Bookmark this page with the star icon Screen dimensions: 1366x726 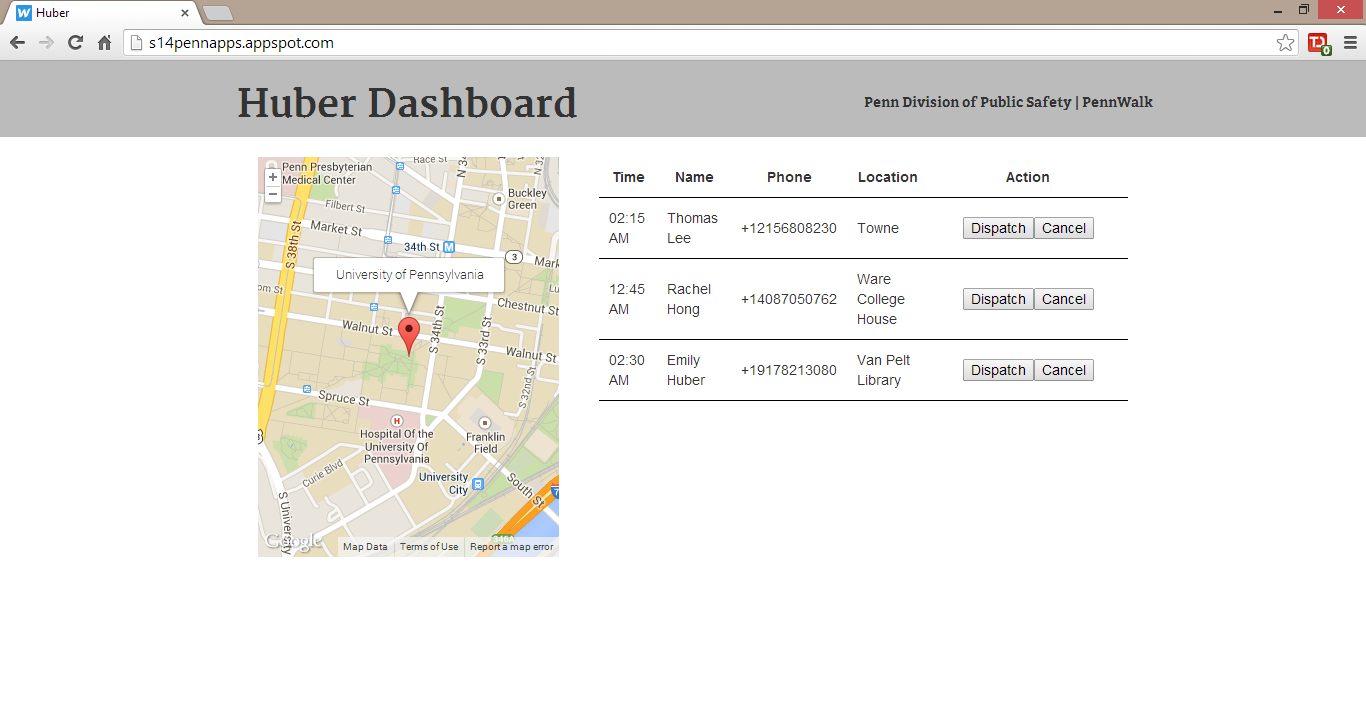click(x=1285, y=43)
